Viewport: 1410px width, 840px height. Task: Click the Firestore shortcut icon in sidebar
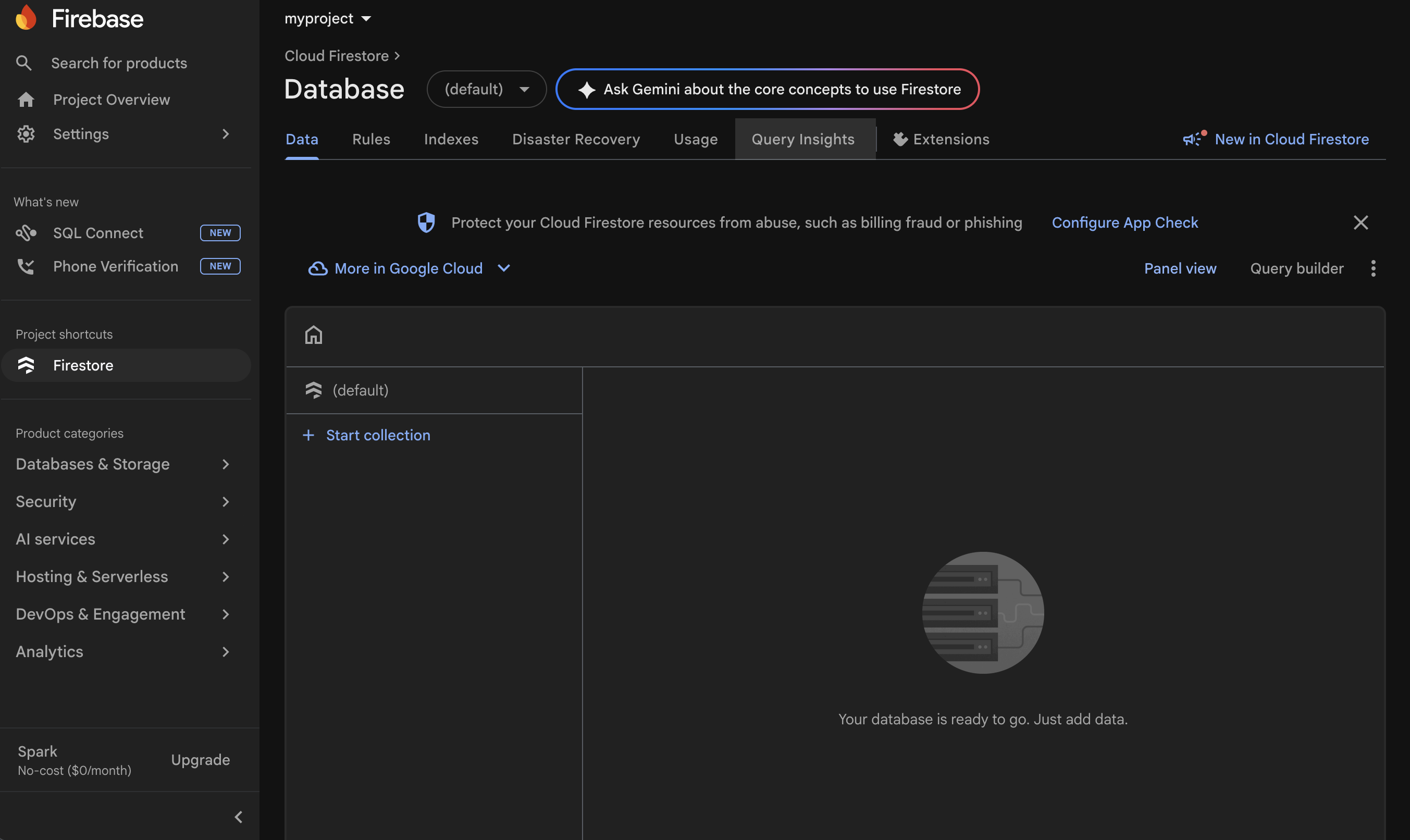26,365
